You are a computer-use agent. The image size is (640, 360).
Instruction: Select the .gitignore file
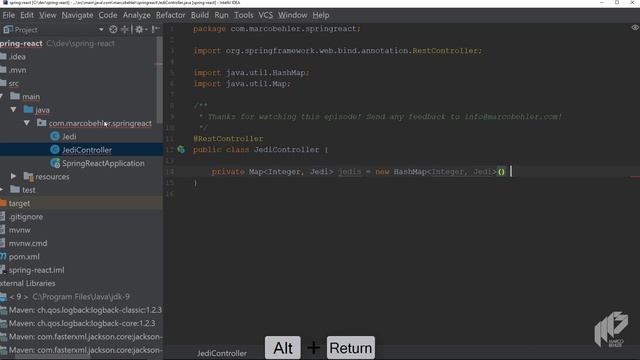26,217
